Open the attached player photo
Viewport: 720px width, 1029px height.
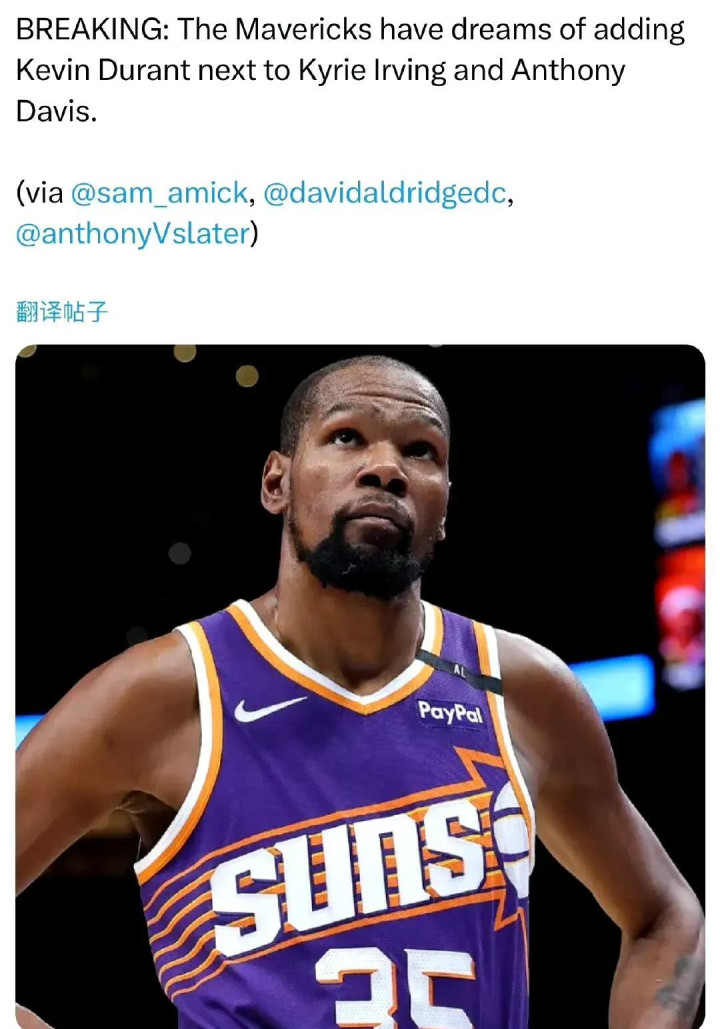[x=360, y=686]
